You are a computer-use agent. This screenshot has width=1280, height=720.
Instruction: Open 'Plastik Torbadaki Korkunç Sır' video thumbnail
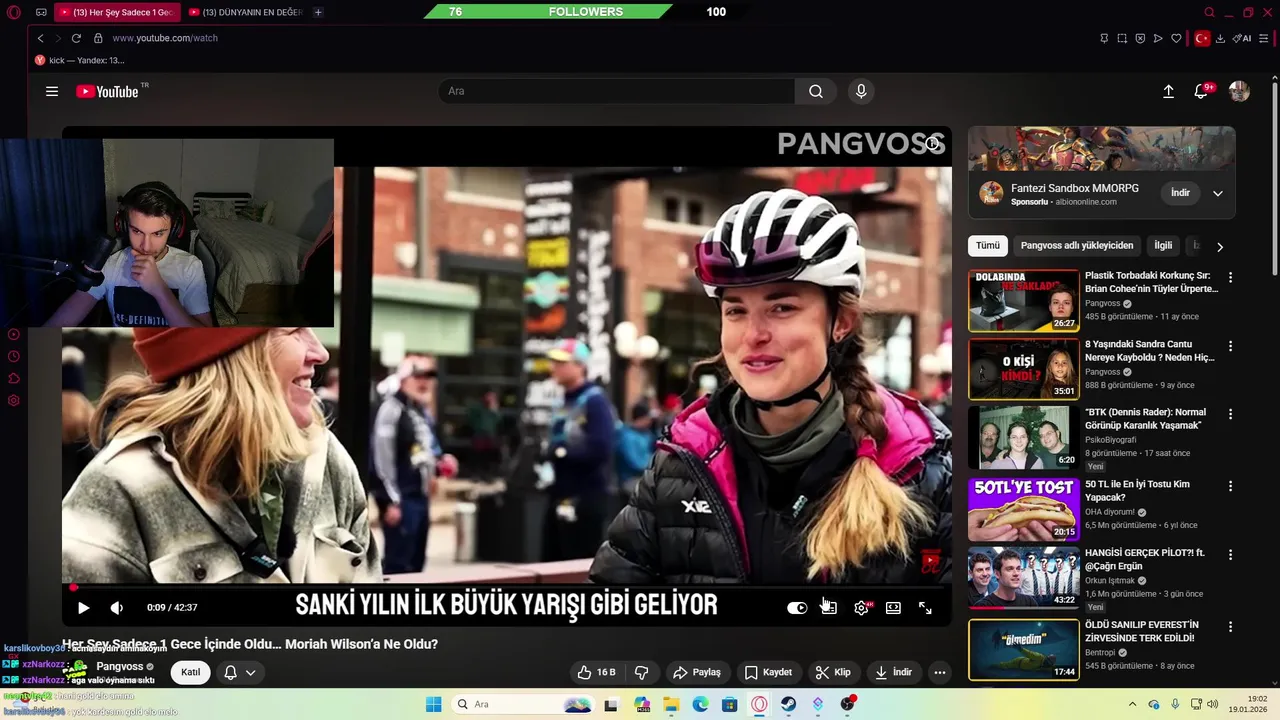pos(1024,300)
